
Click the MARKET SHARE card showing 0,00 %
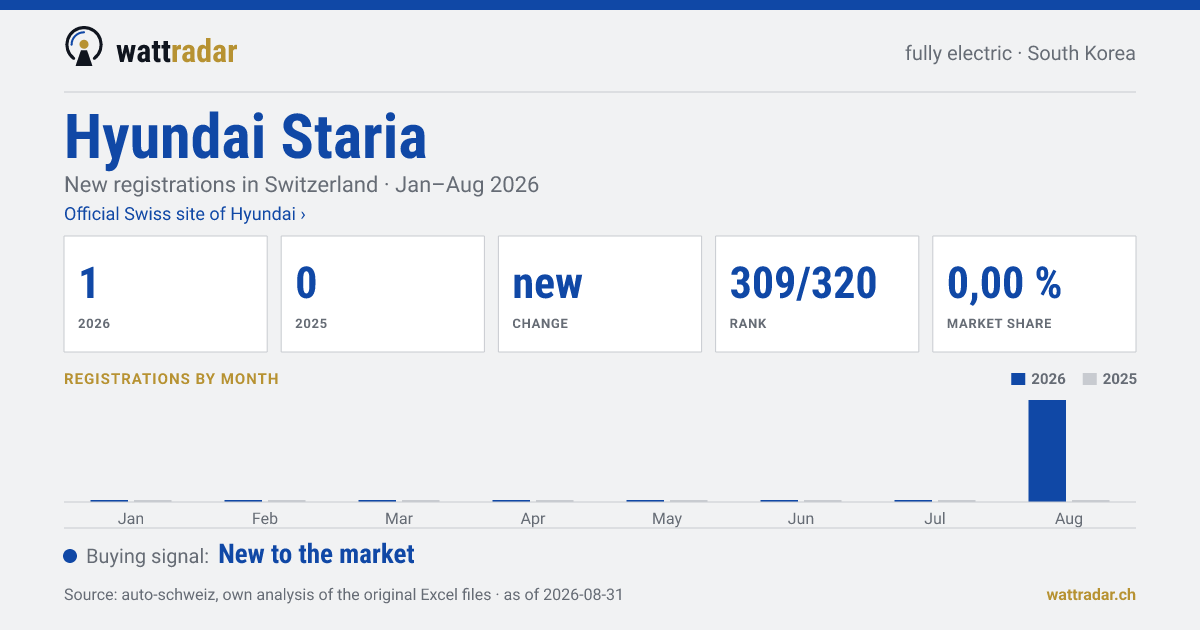[1034, 294]
